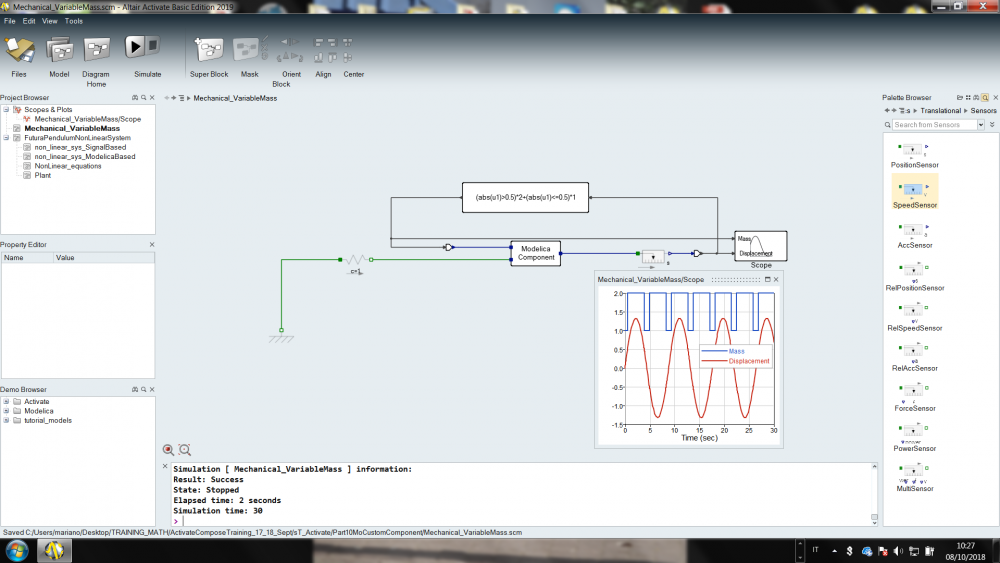This screenshot has height=563, width=1000.
Task: Select the Modelica Component block
Action: coord(536,253)
